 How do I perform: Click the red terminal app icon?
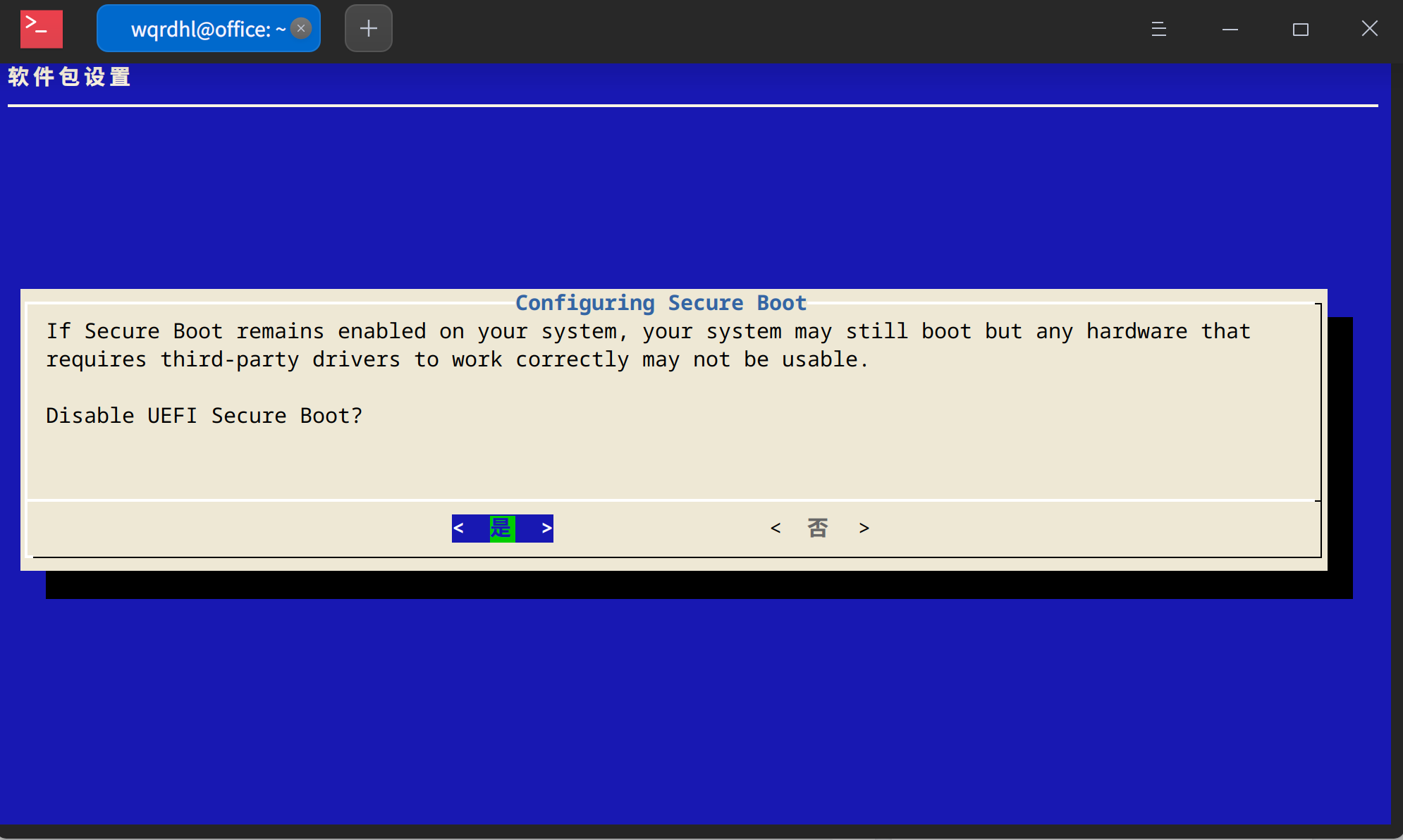41,29
